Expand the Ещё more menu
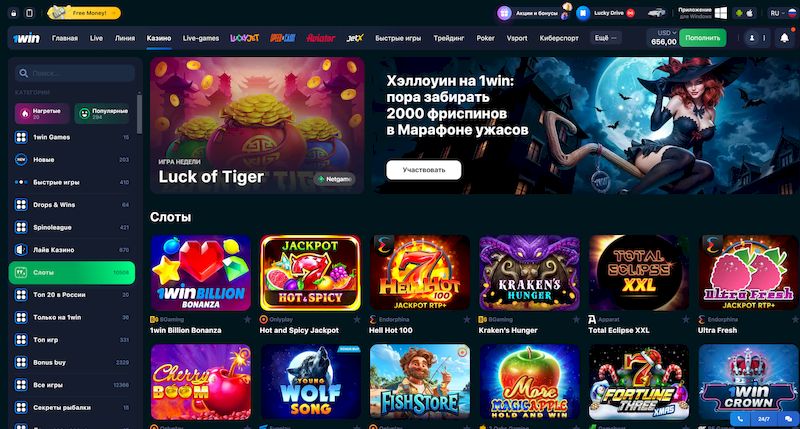Screen dimensions: 800x429 [606, 38]
